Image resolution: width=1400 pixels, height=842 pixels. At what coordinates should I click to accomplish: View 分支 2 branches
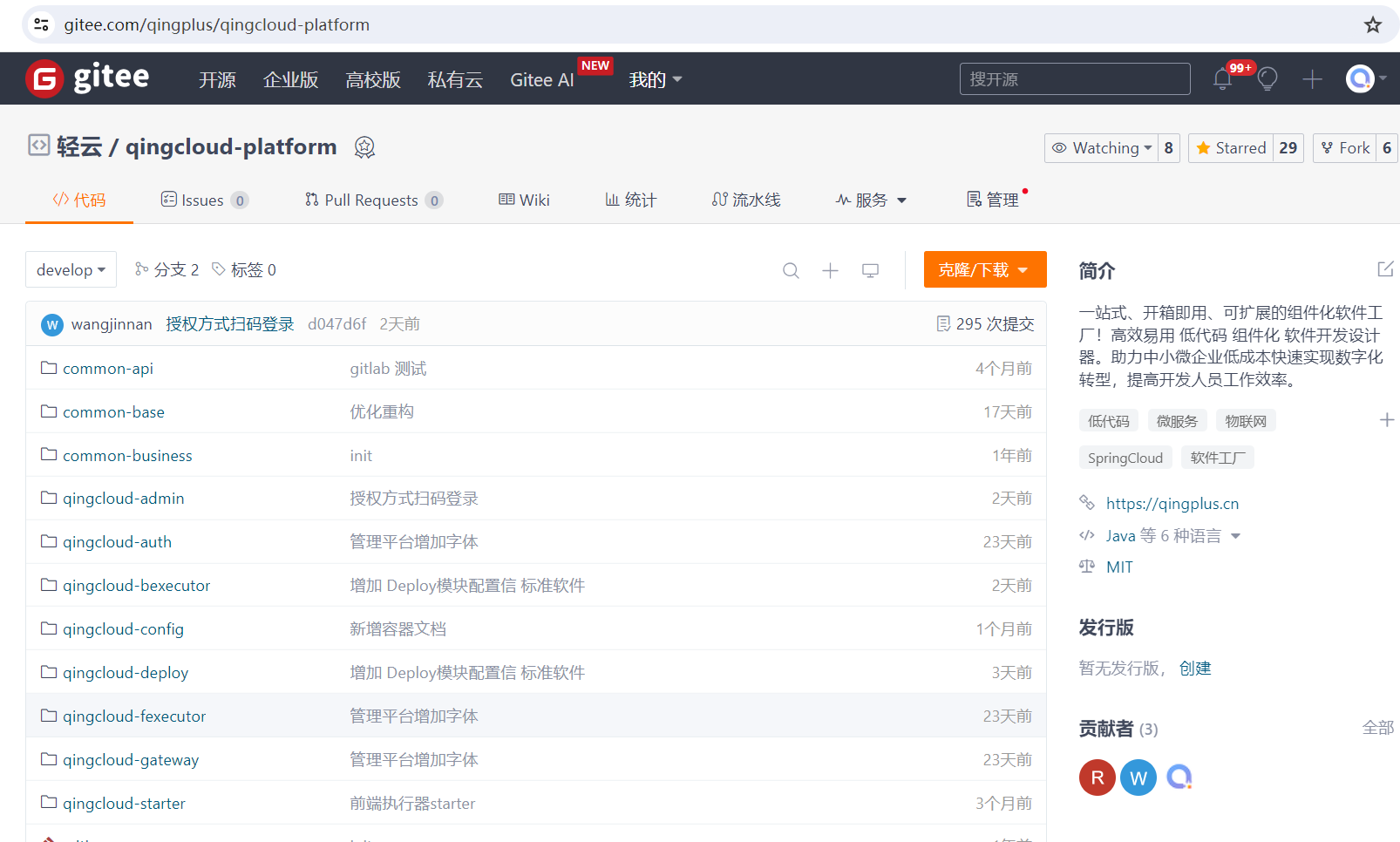click(x=167, y=270)
